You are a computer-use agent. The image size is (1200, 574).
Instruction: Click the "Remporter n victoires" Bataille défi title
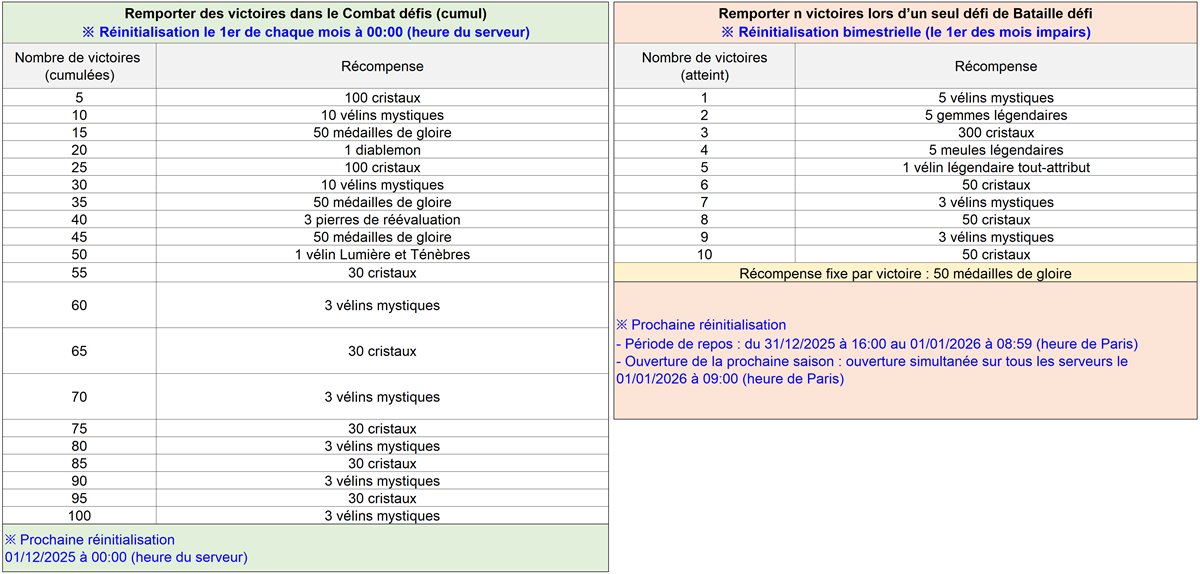pos(905,14)
